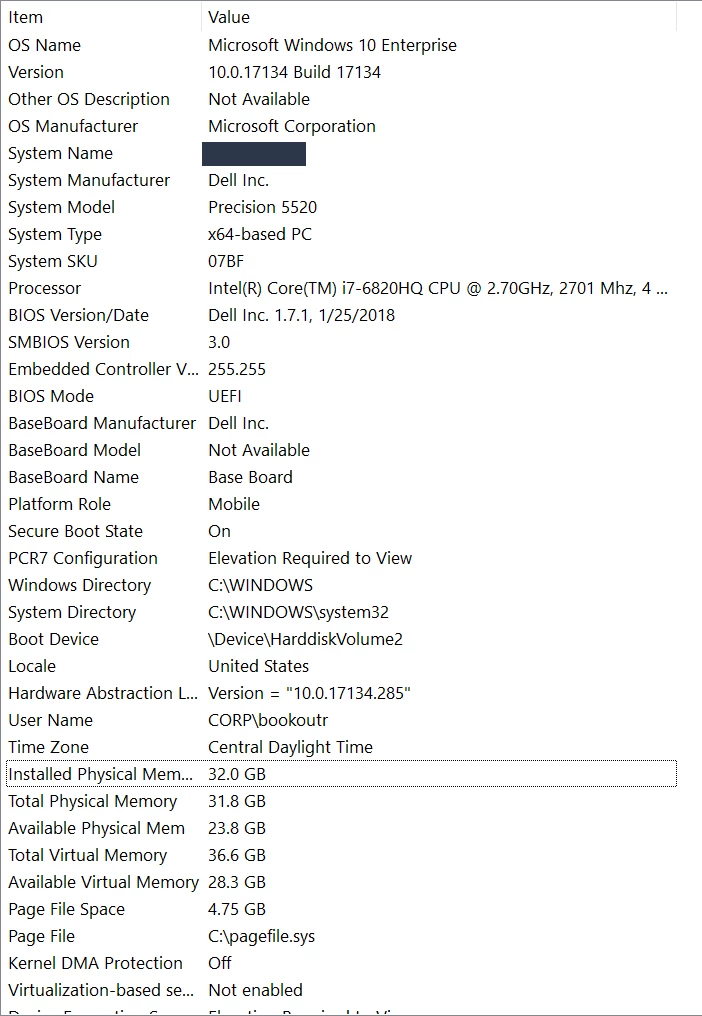Click the value Precision 5520
The width and height of the screenshot is (702, 1016).
pyautogui.click(x=263, y=207)
